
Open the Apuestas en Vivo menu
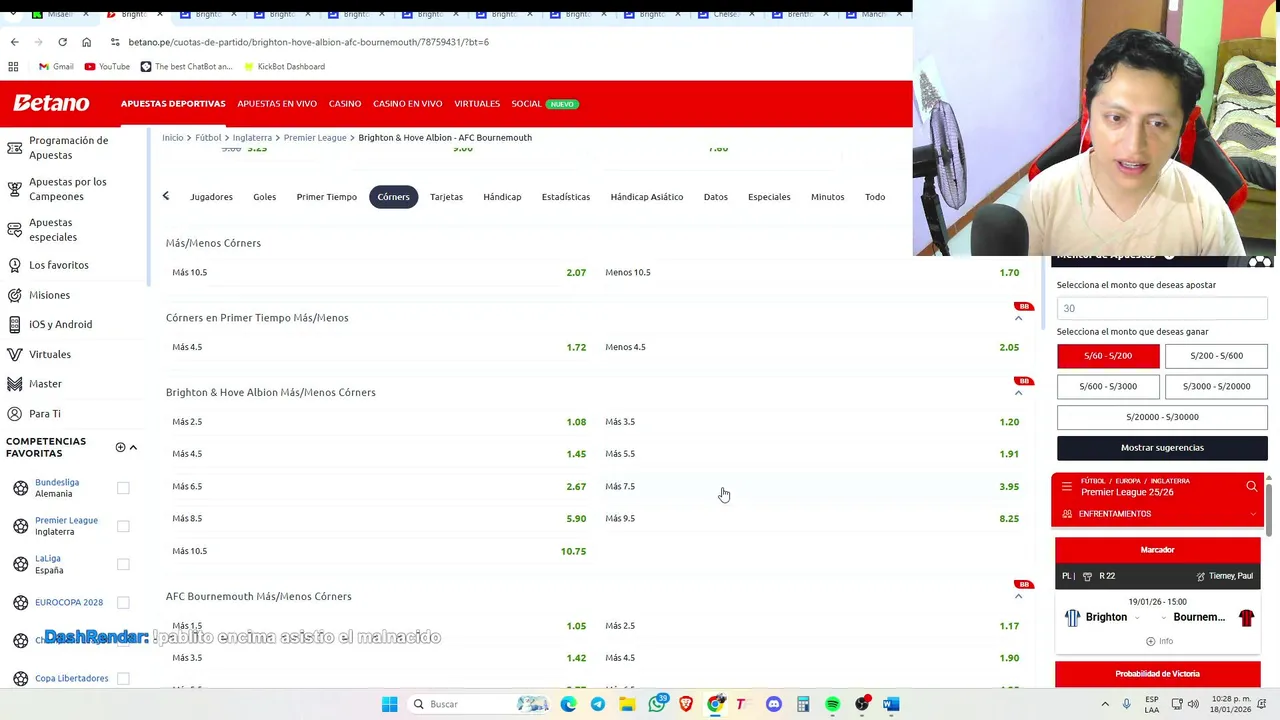(277, 104)
